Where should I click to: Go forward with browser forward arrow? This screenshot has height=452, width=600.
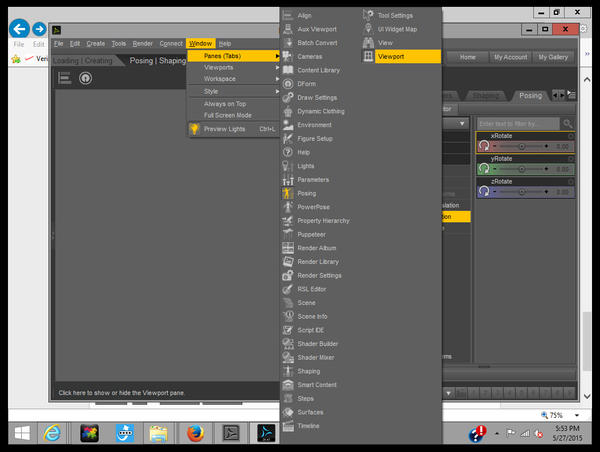coord(39,29)
